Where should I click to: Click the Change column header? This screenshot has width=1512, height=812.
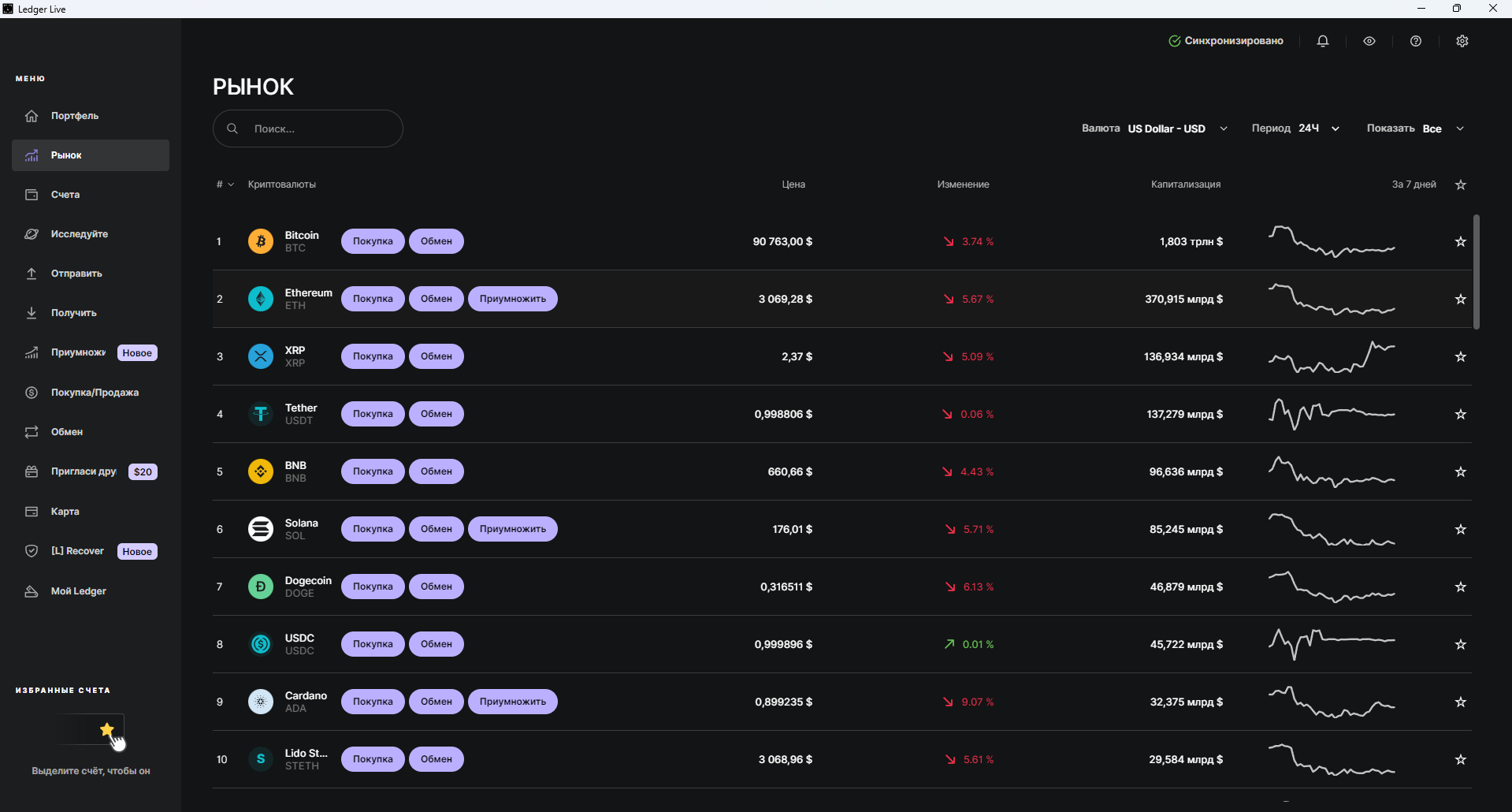[x=963, y=184]
